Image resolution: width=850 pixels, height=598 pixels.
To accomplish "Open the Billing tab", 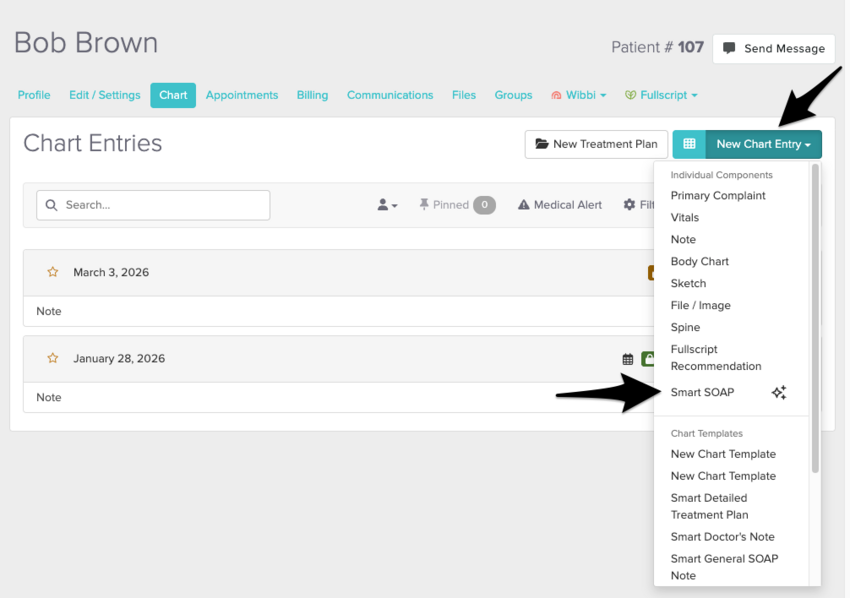I will (312, 95).
